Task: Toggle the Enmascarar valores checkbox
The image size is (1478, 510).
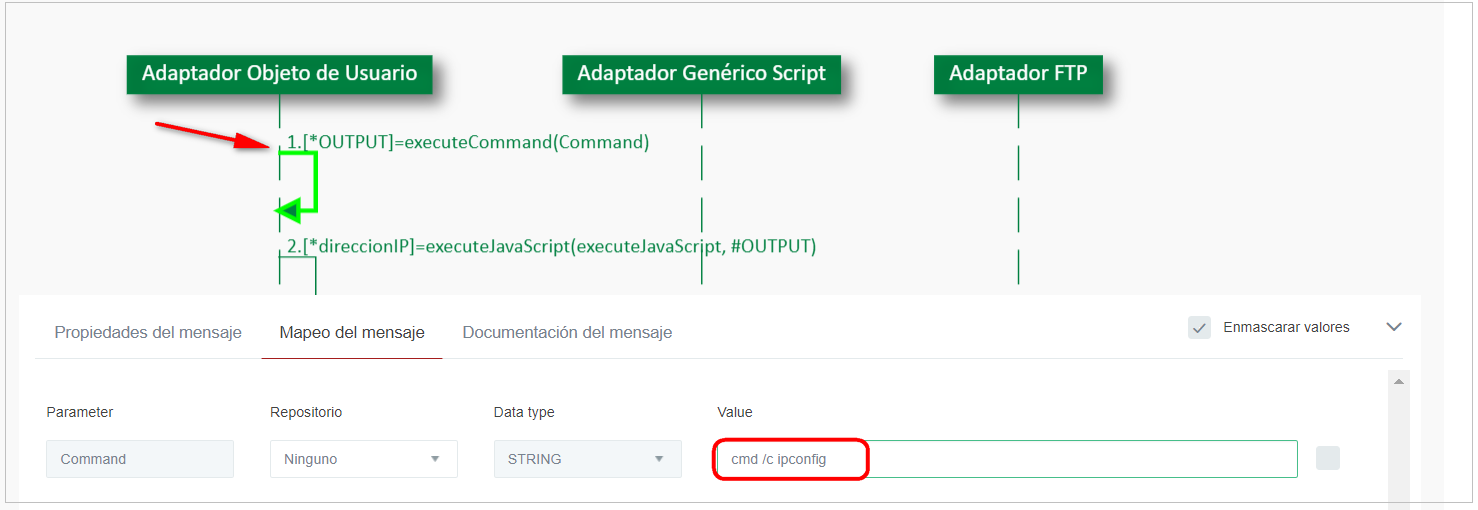Action: pos(1199,327)
